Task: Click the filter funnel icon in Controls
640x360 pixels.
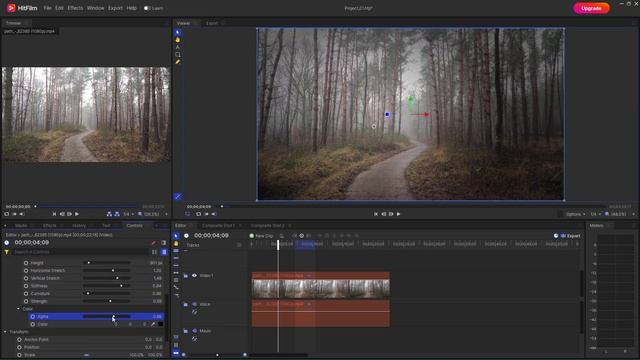Action: (7, 252)
